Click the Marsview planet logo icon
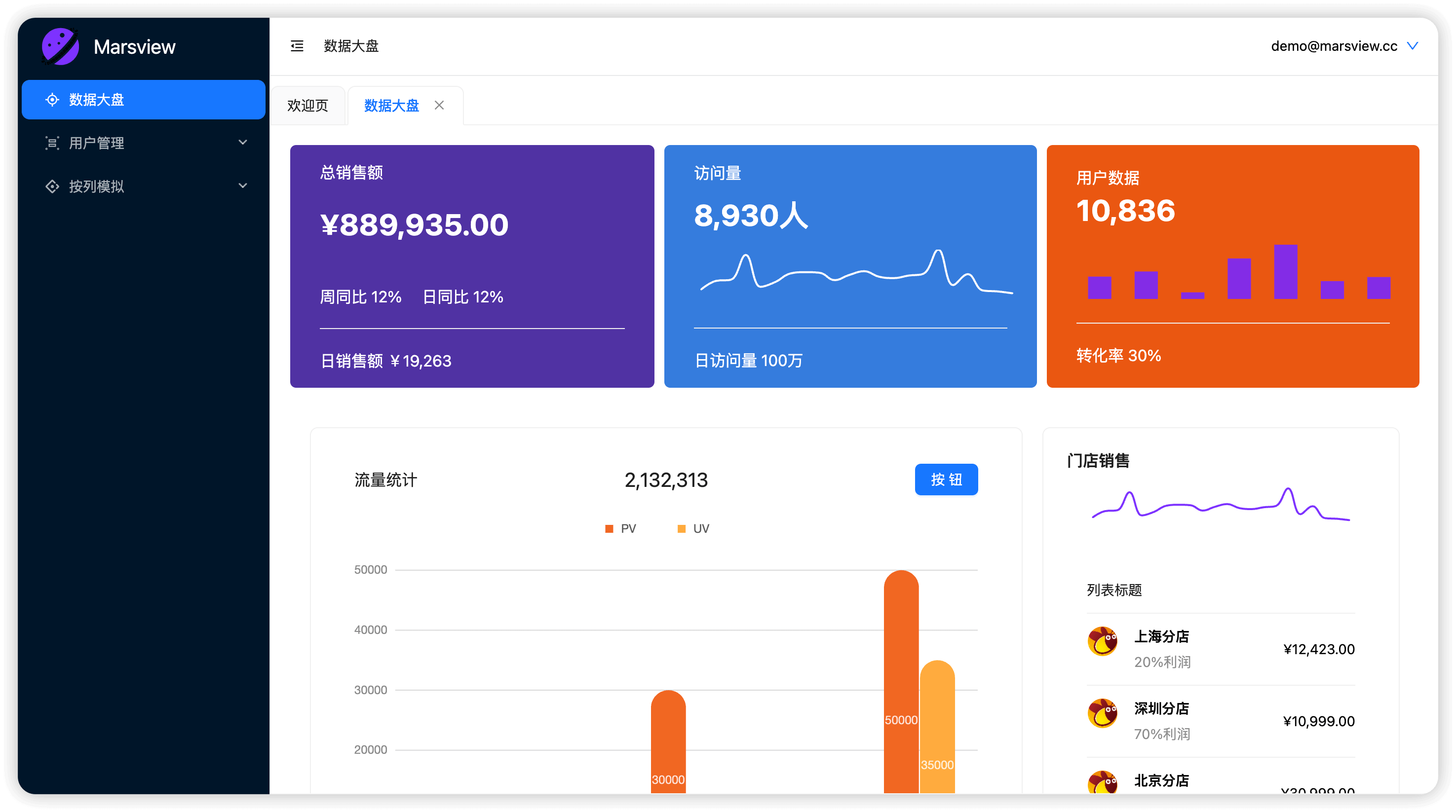This screenshot has width=1456, height=812. pyautogui.click(x=61, y=46)
